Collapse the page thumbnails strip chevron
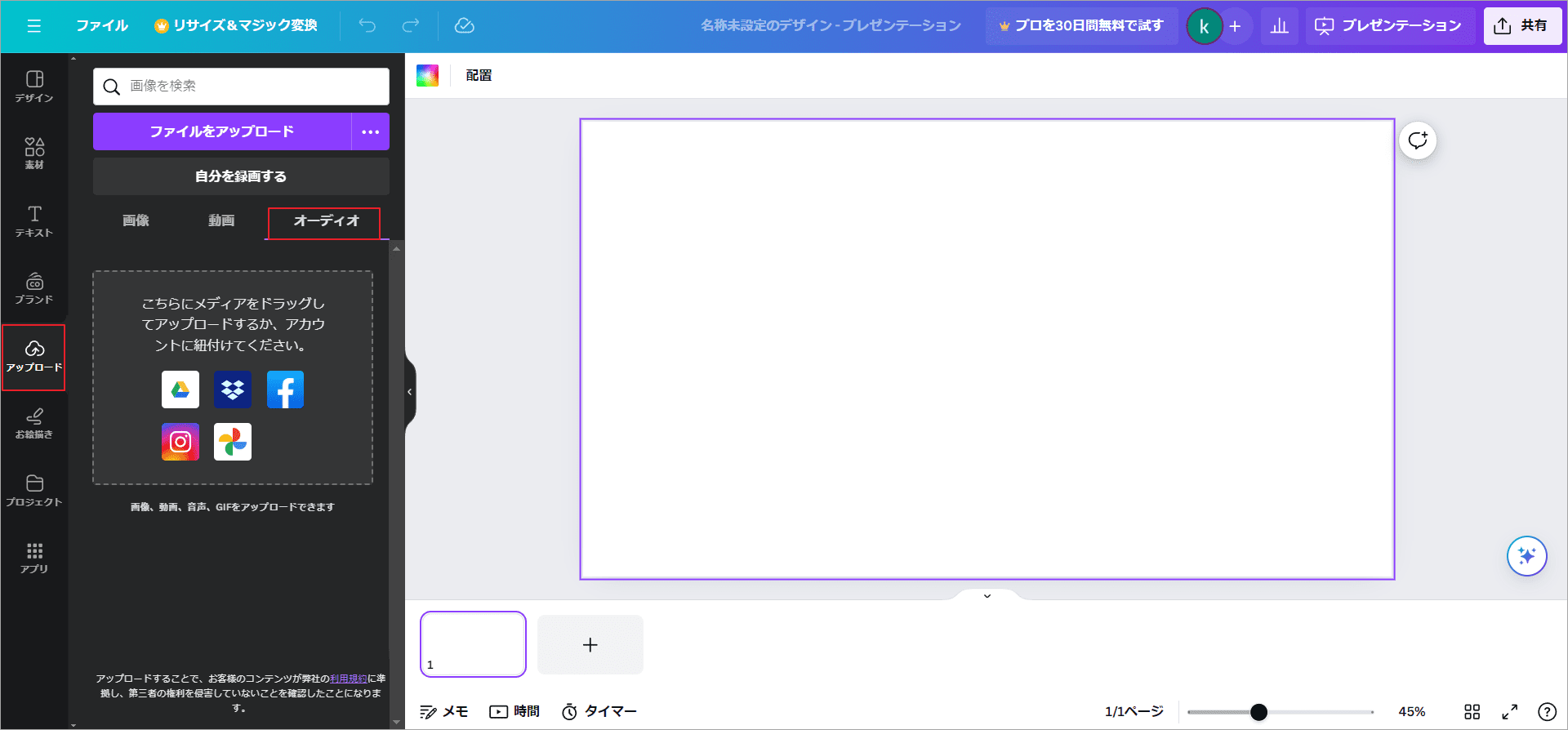1568x730 pixels. pyautogui.click(x=987, y=595)
